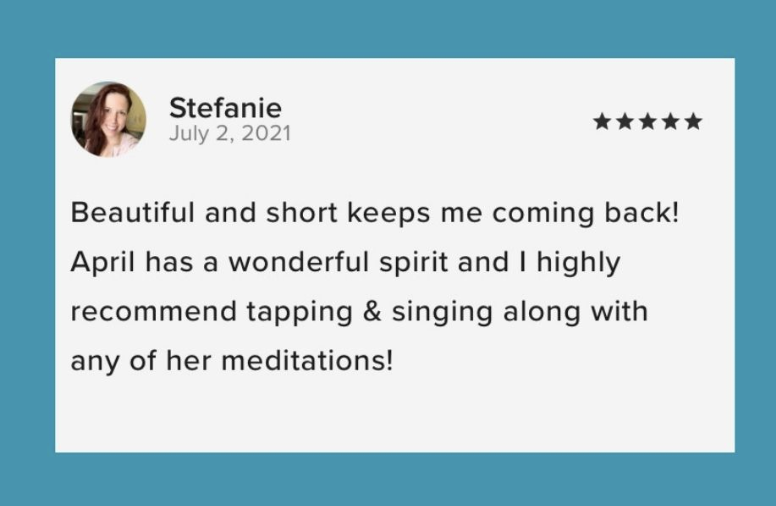The height and width of the screenshot is (506, 776).
Task: Choose the fourth rating star
Action: pyautogui.click(x=671, y=121)
